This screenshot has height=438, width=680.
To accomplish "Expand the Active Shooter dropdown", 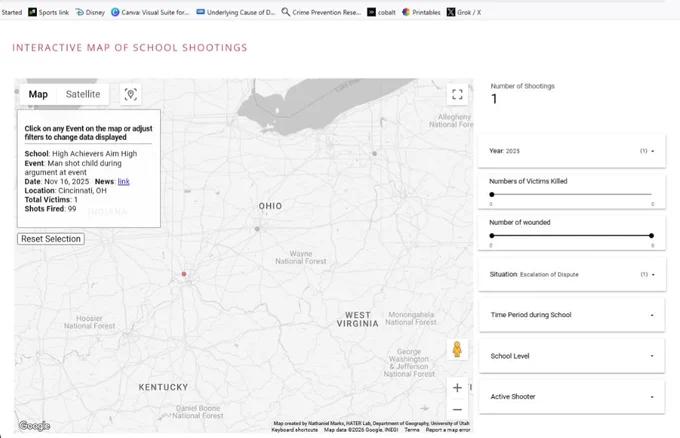I will pyautogui.click(x=572, y=397).
